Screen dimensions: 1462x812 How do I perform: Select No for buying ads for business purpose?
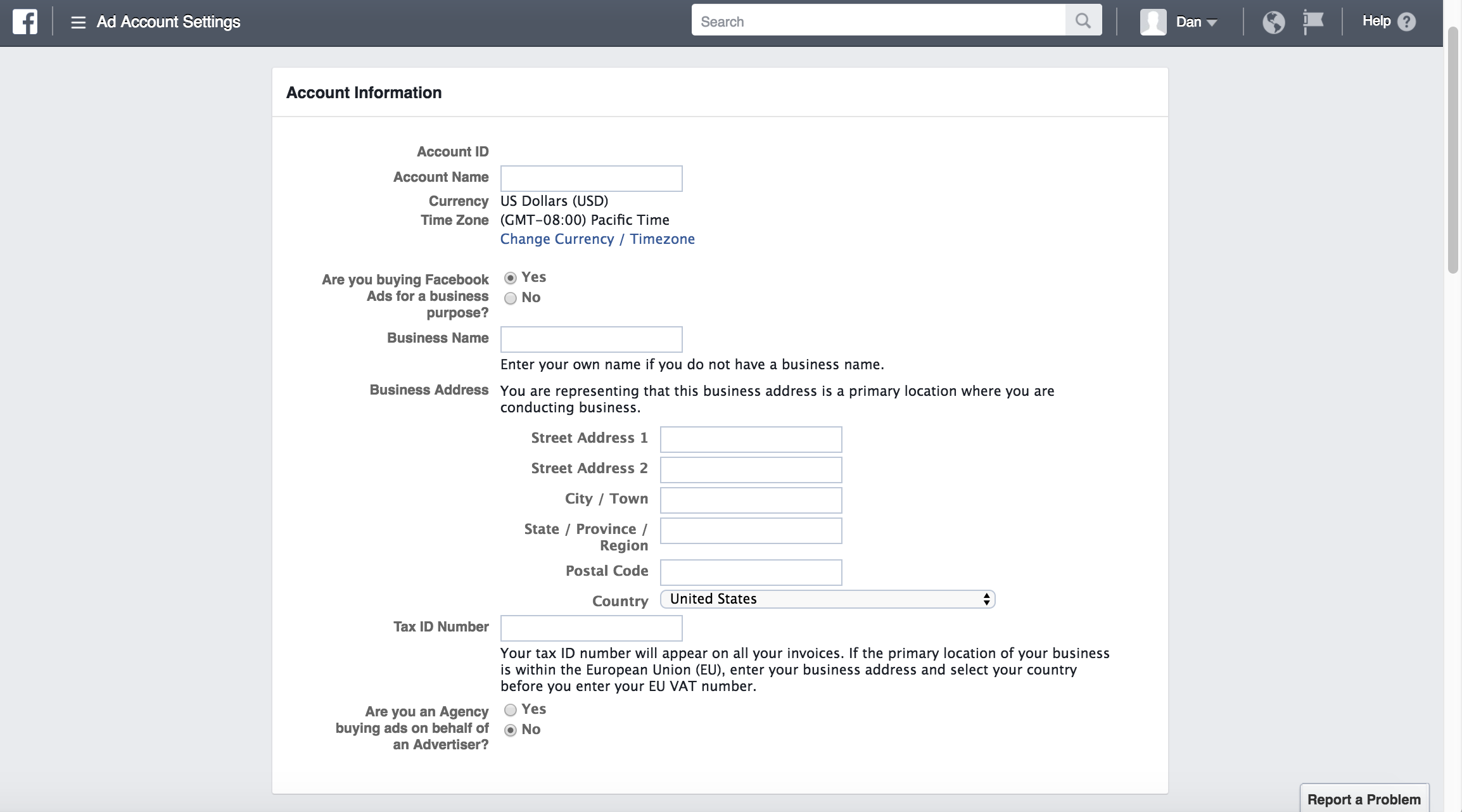[x=511, y=298]
